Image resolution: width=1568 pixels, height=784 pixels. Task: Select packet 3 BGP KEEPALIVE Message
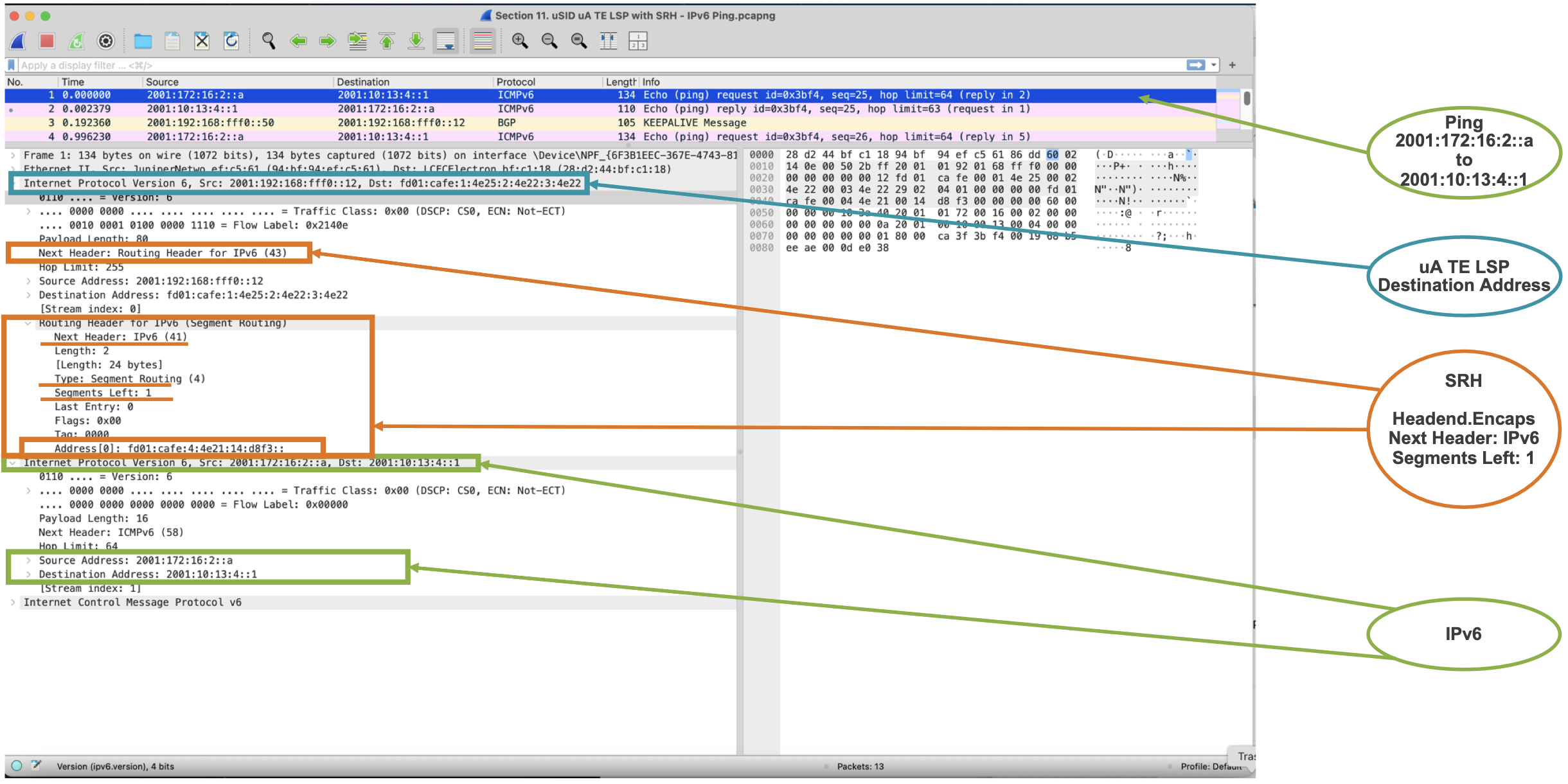610,123
